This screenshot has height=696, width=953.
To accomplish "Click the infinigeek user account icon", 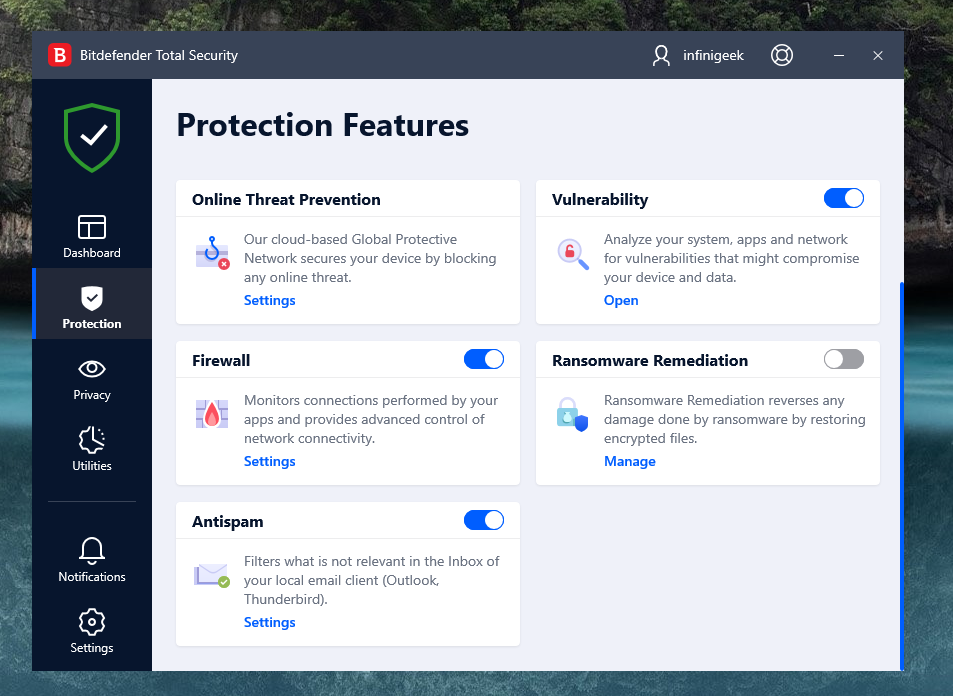I will (661, 55).
